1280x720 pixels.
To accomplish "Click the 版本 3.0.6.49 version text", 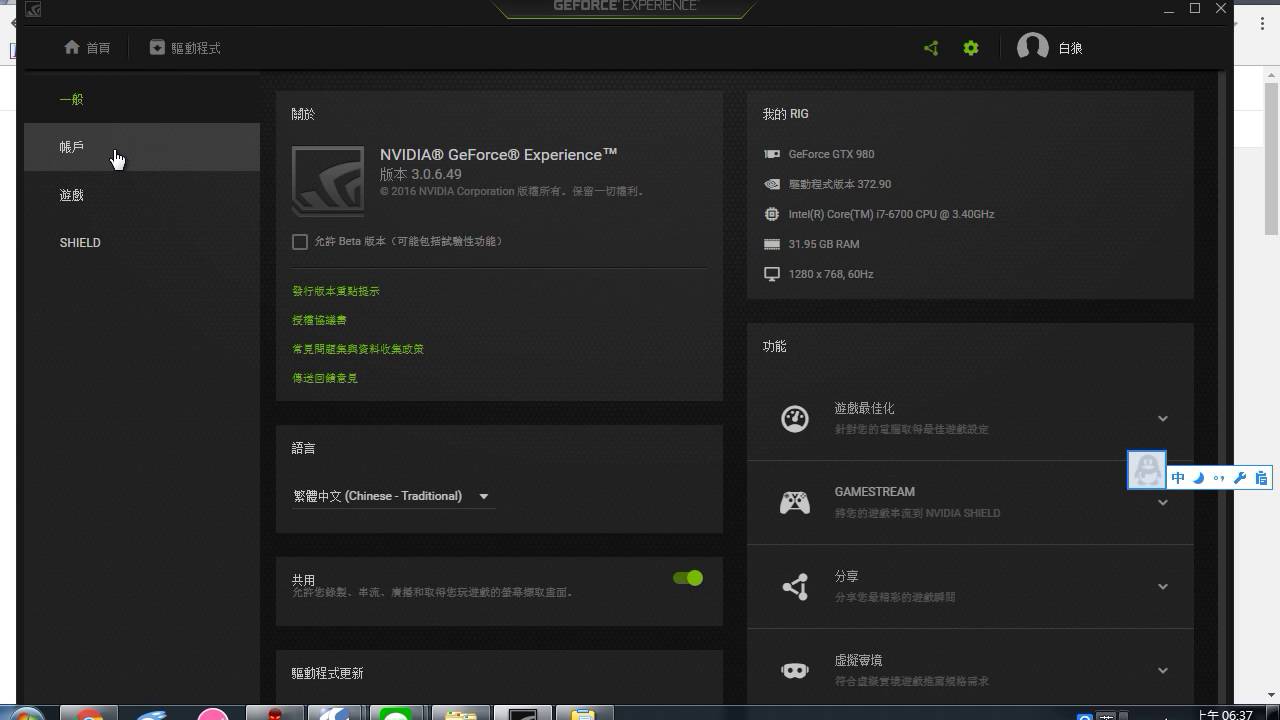I will point(420,174).
